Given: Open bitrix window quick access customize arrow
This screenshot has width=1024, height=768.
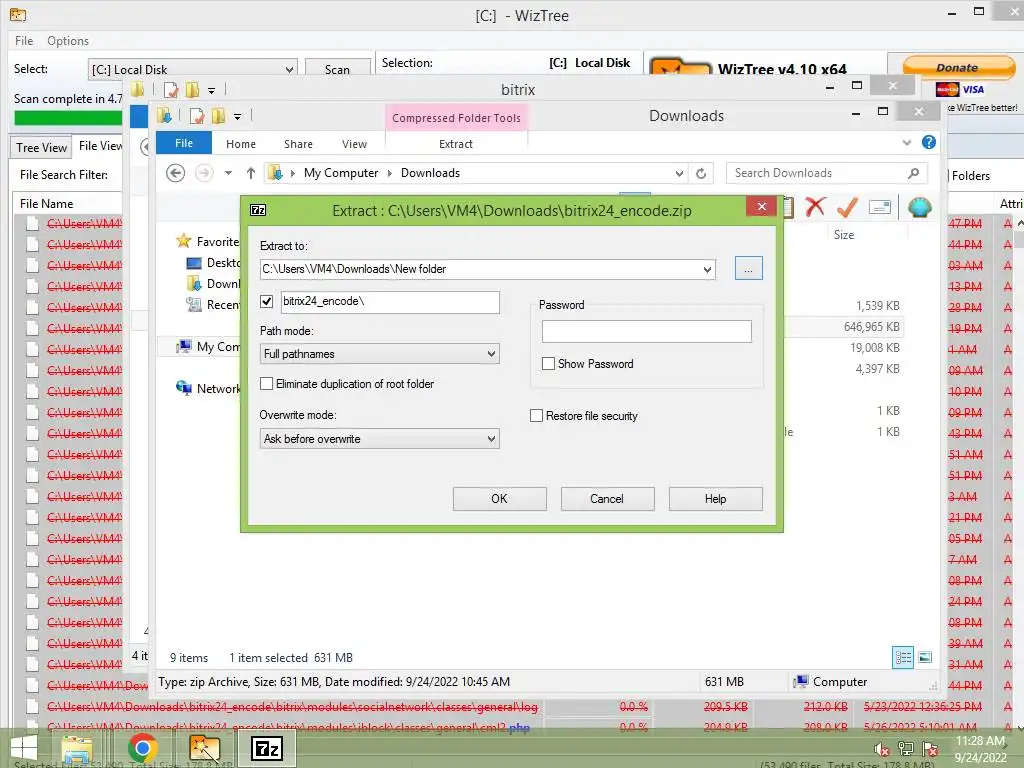Looking at the screenshot, I should coord(211,90).
